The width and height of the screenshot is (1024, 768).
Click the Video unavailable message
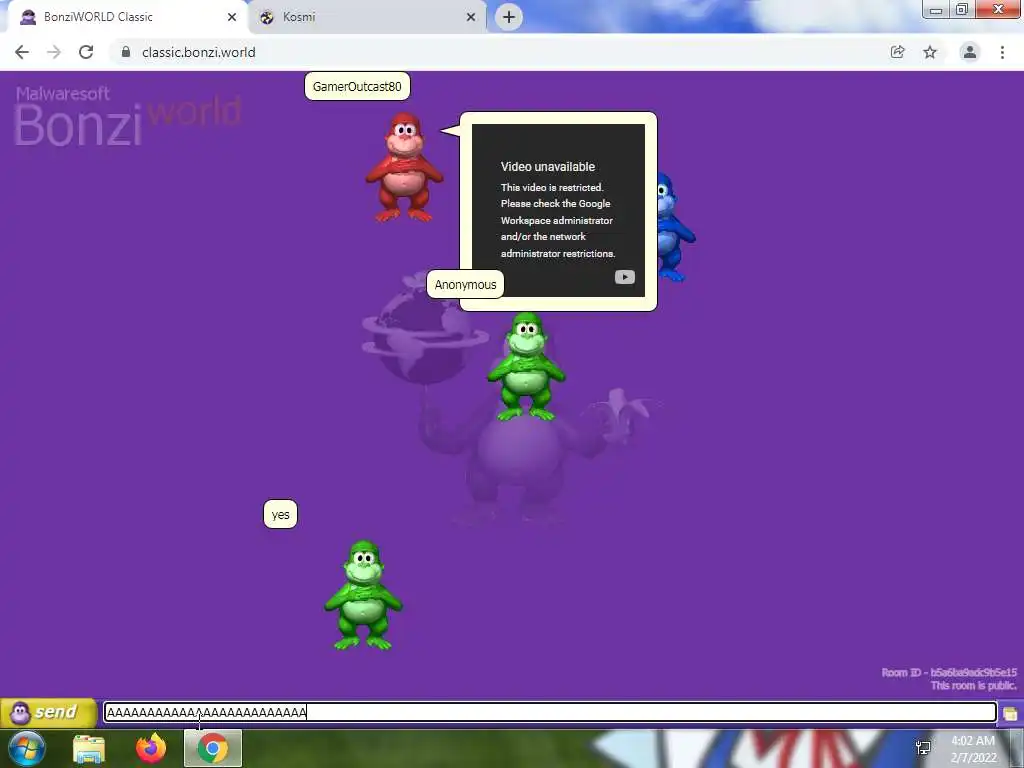[548, 167]
